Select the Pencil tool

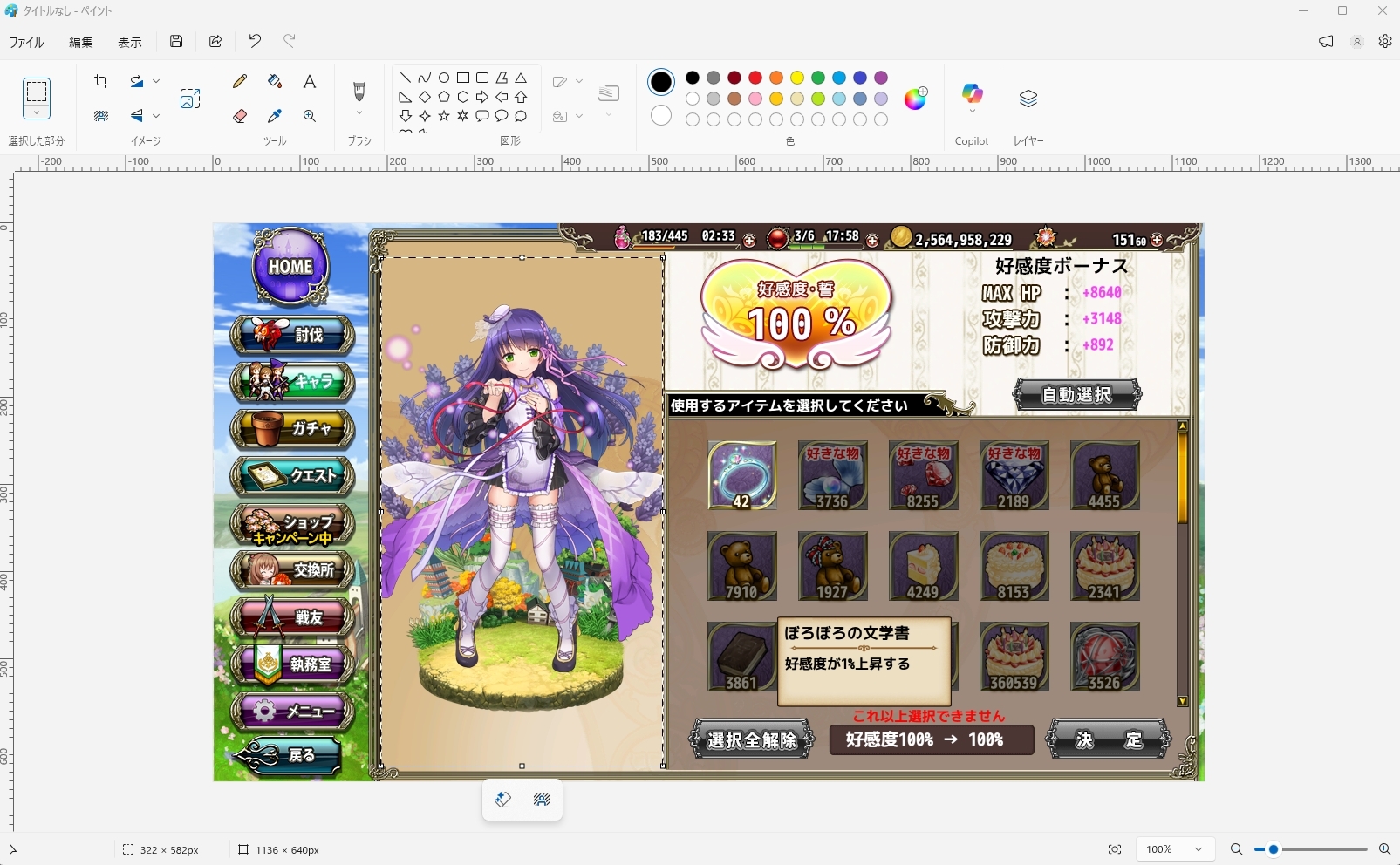coord(240,81)
